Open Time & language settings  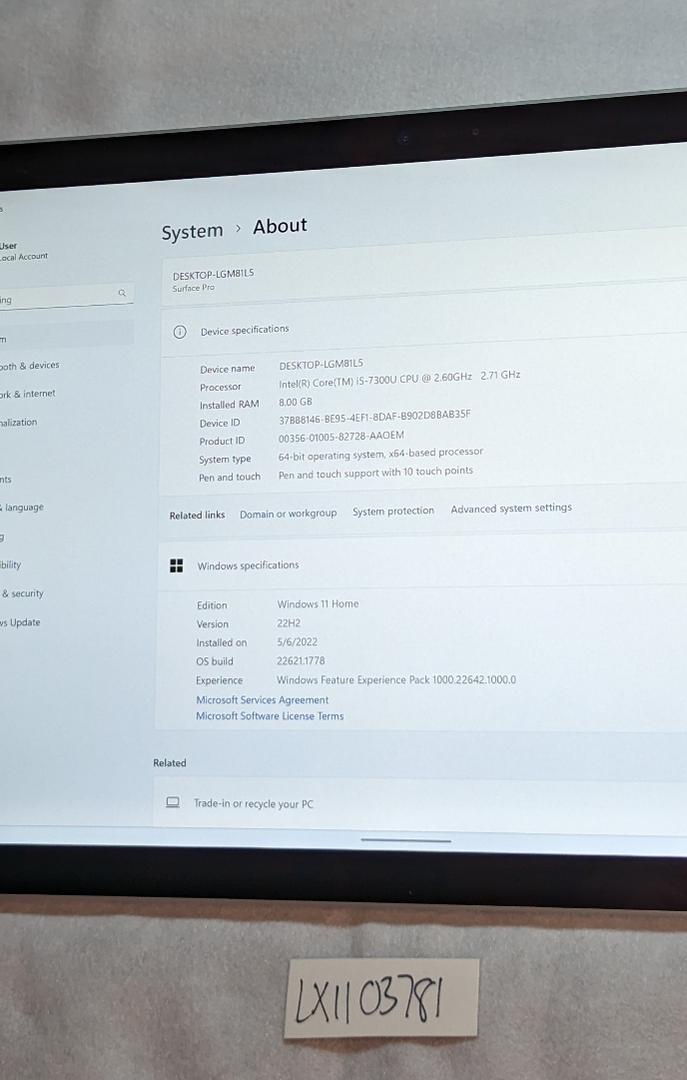(22, 508)
